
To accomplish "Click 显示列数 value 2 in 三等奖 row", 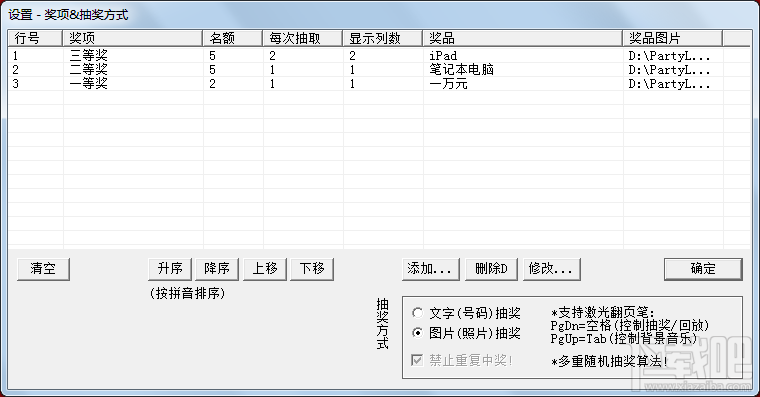I will pyautogui.click(x=383, y=56).
